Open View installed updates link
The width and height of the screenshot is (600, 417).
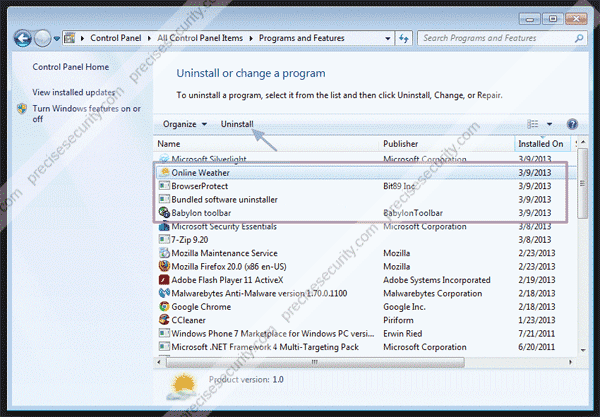73,92
